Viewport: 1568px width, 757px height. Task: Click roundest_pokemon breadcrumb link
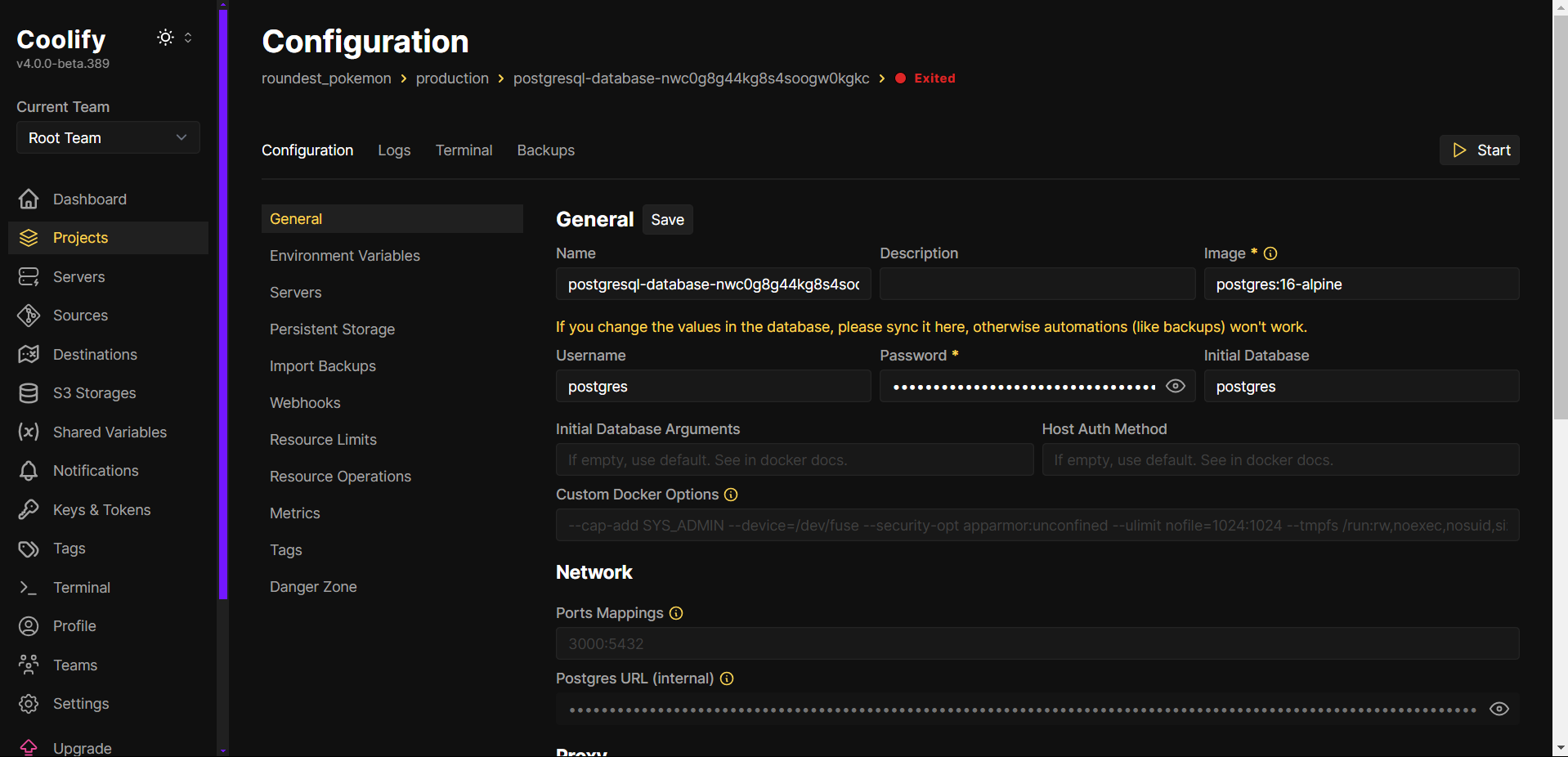point(326,78)
